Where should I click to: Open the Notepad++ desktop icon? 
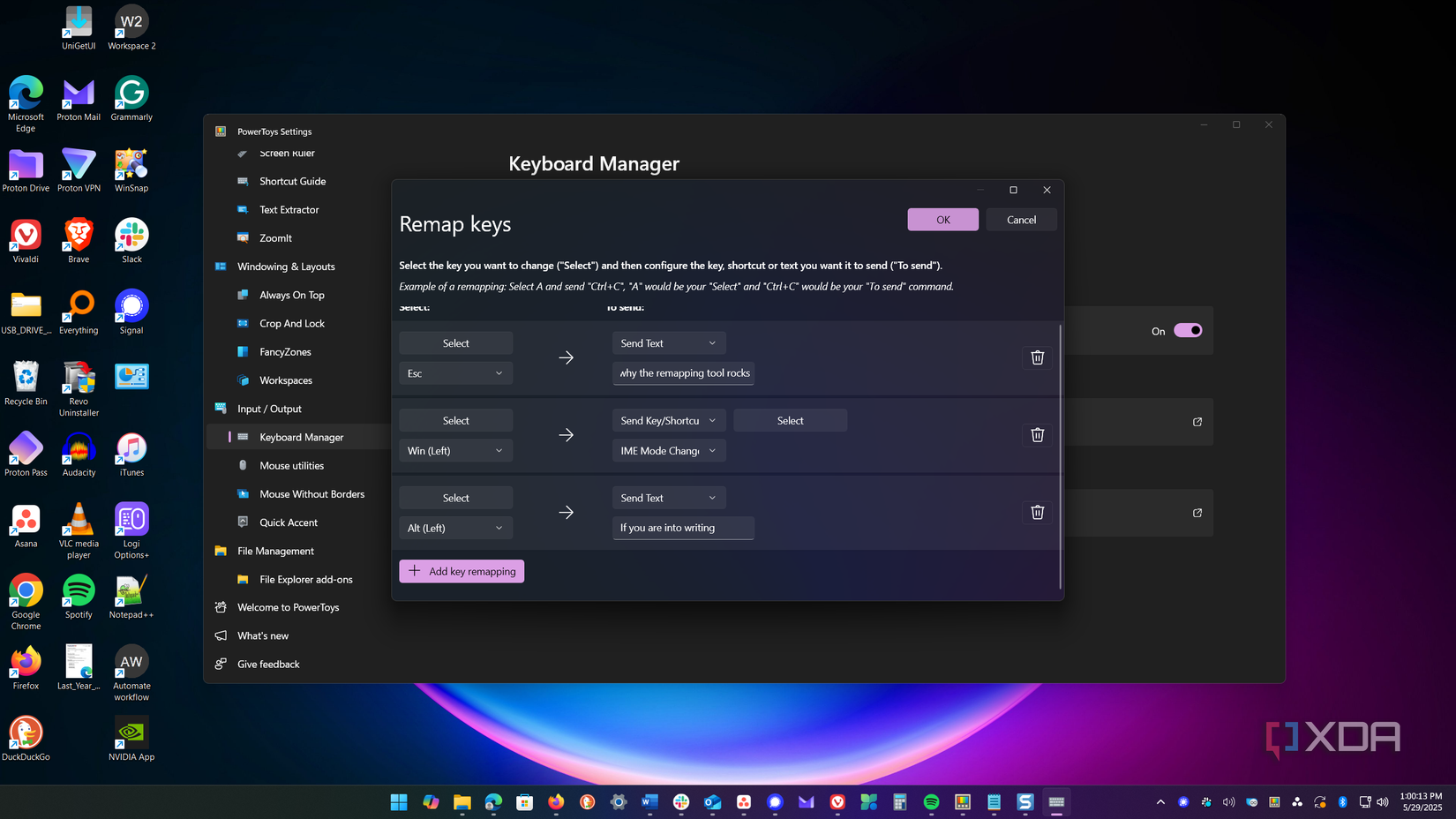[x=131, y=597]
